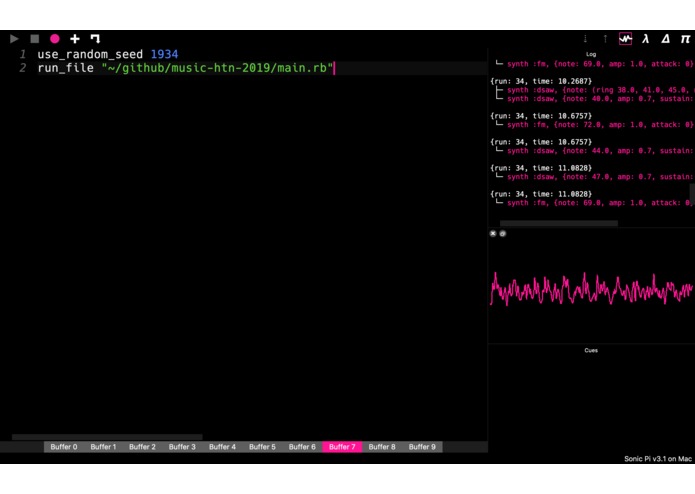Click the synth :dsaw ring 38.0 log line

[x=600, y=90]
